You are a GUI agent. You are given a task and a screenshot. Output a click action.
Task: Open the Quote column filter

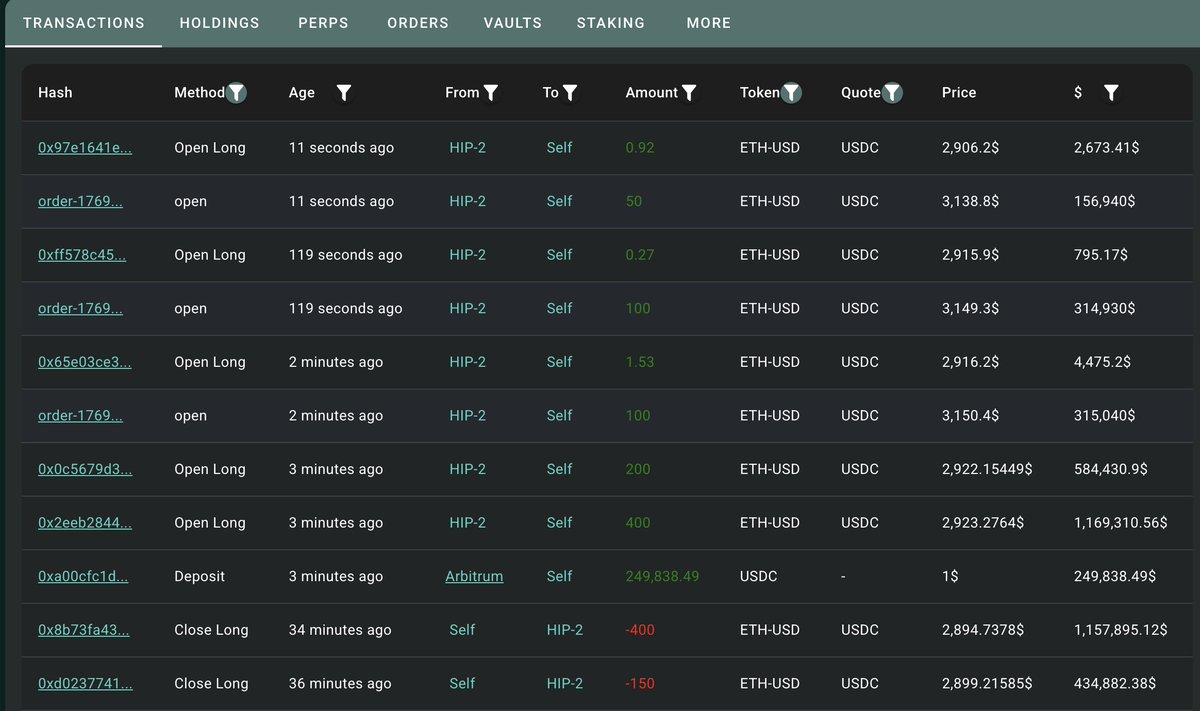tap(892, 92)
